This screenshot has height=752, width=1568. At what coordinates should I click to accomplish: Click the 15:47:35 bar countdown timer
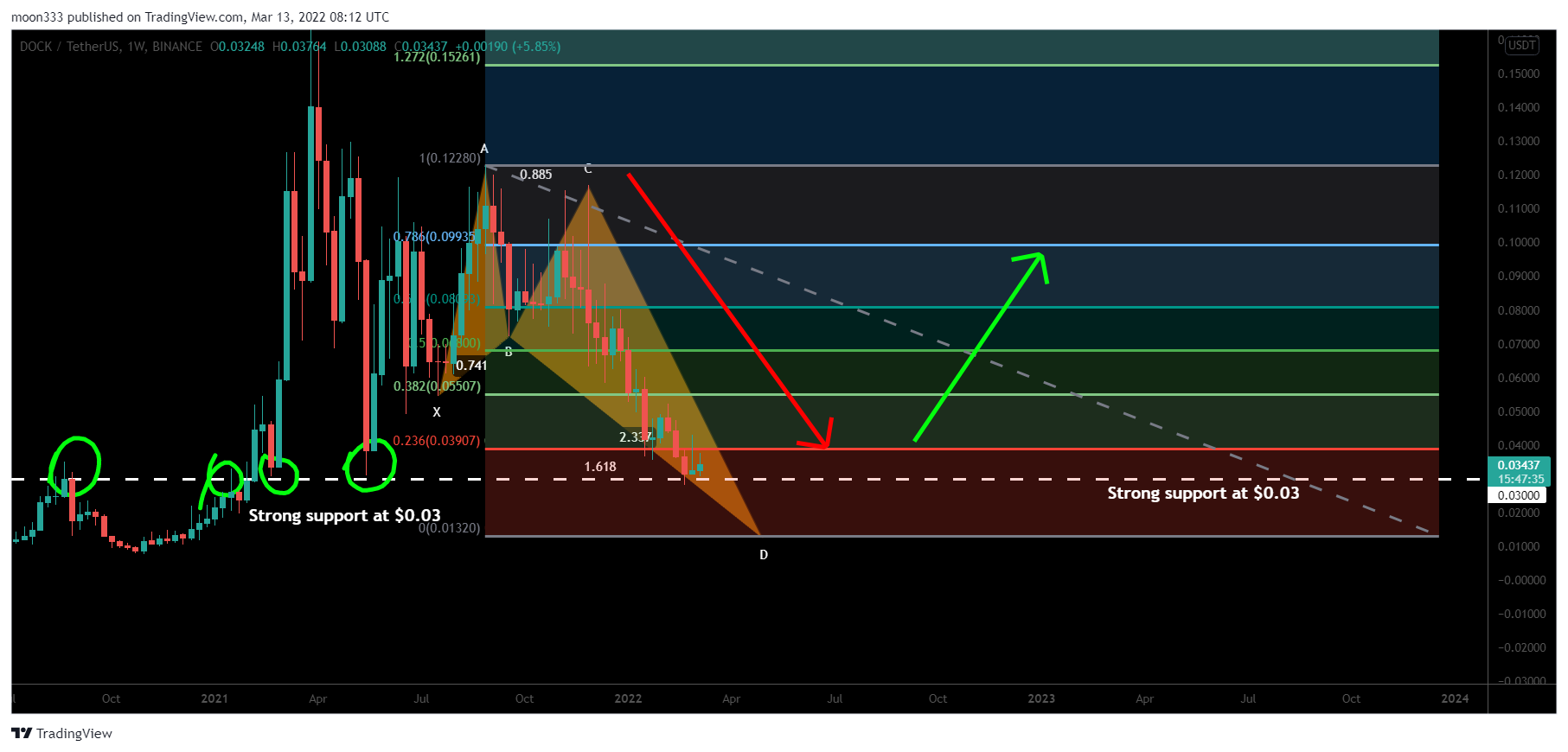1519,480
